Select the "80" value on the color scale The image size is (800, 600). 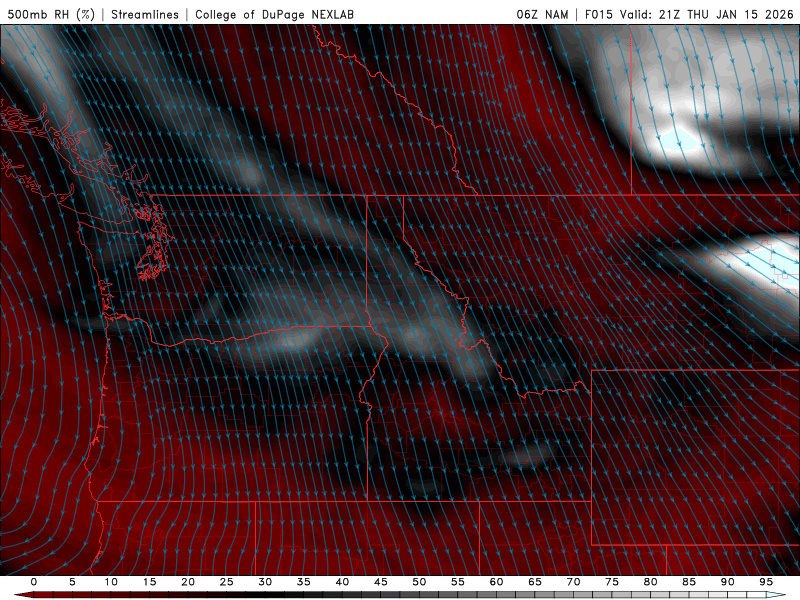pyautogui.click(x=650, y=582)
